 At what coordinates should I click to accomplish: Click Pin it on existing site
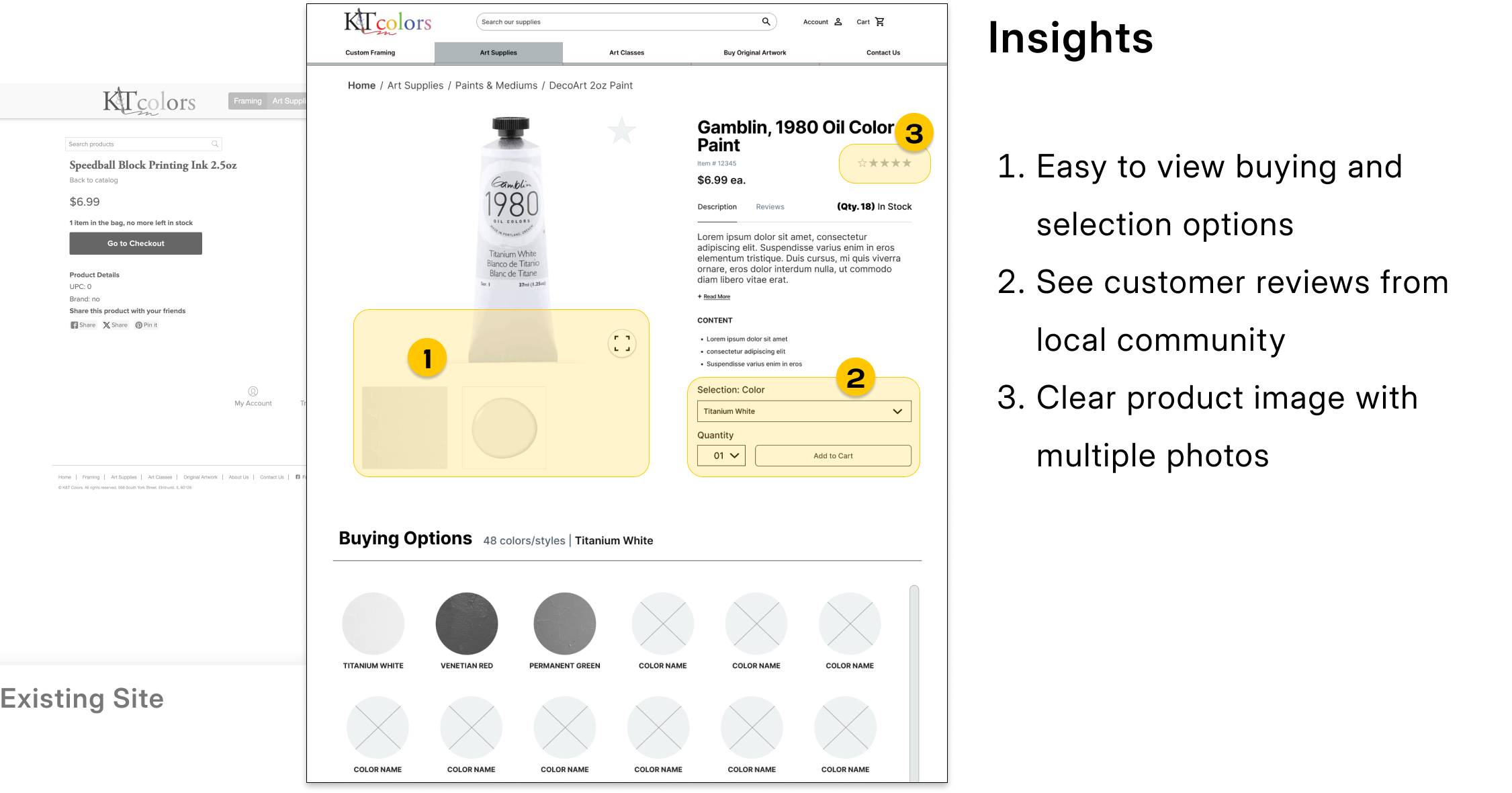click(146, 325)
